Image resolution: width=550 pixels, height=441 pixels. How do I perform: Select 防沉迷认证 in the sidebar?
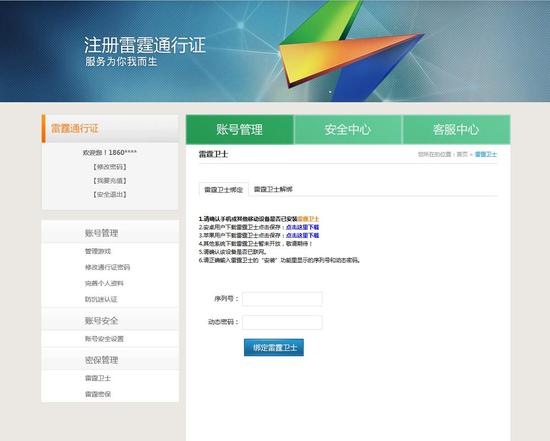(x=101, y=299)
